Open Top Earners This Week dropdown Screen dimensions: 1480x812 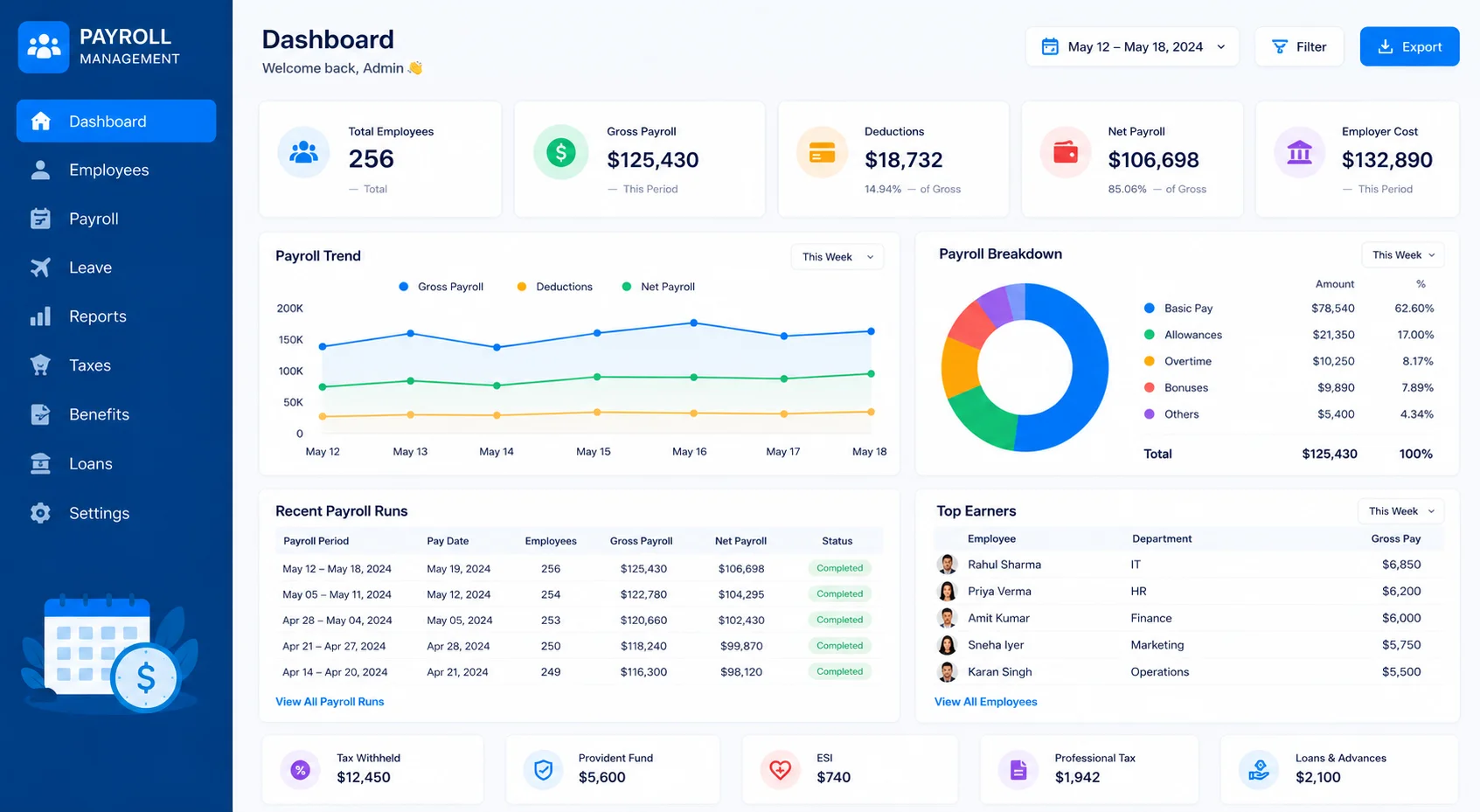(1400, 511)
